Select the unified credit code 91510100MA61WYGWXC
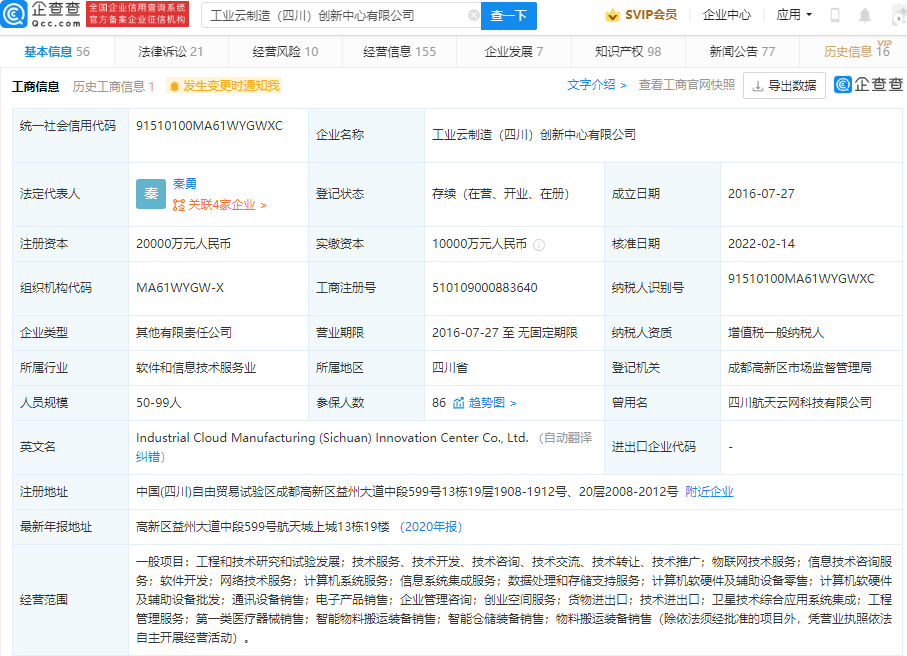 tap(209, 126)
